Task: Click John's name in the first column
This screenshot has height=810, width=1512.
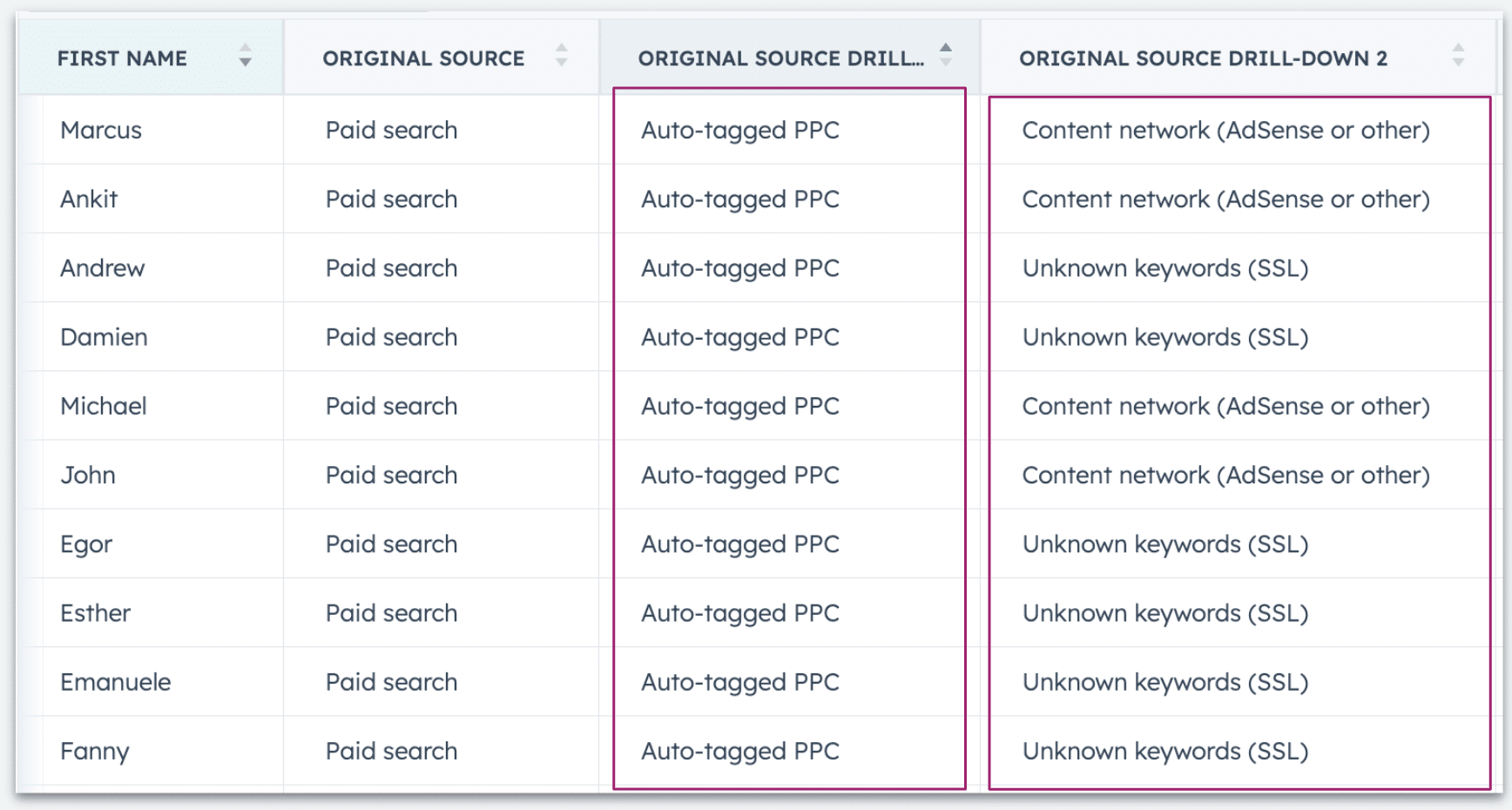Action: [x=86, y=475]
